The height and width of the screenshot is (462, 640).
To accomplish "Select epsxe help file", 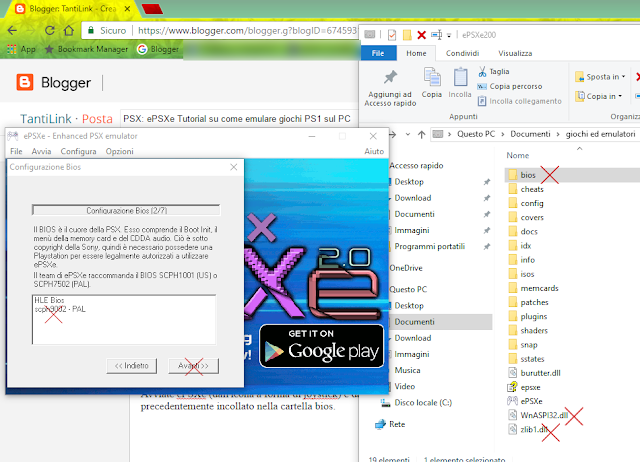I will [524, 387].
